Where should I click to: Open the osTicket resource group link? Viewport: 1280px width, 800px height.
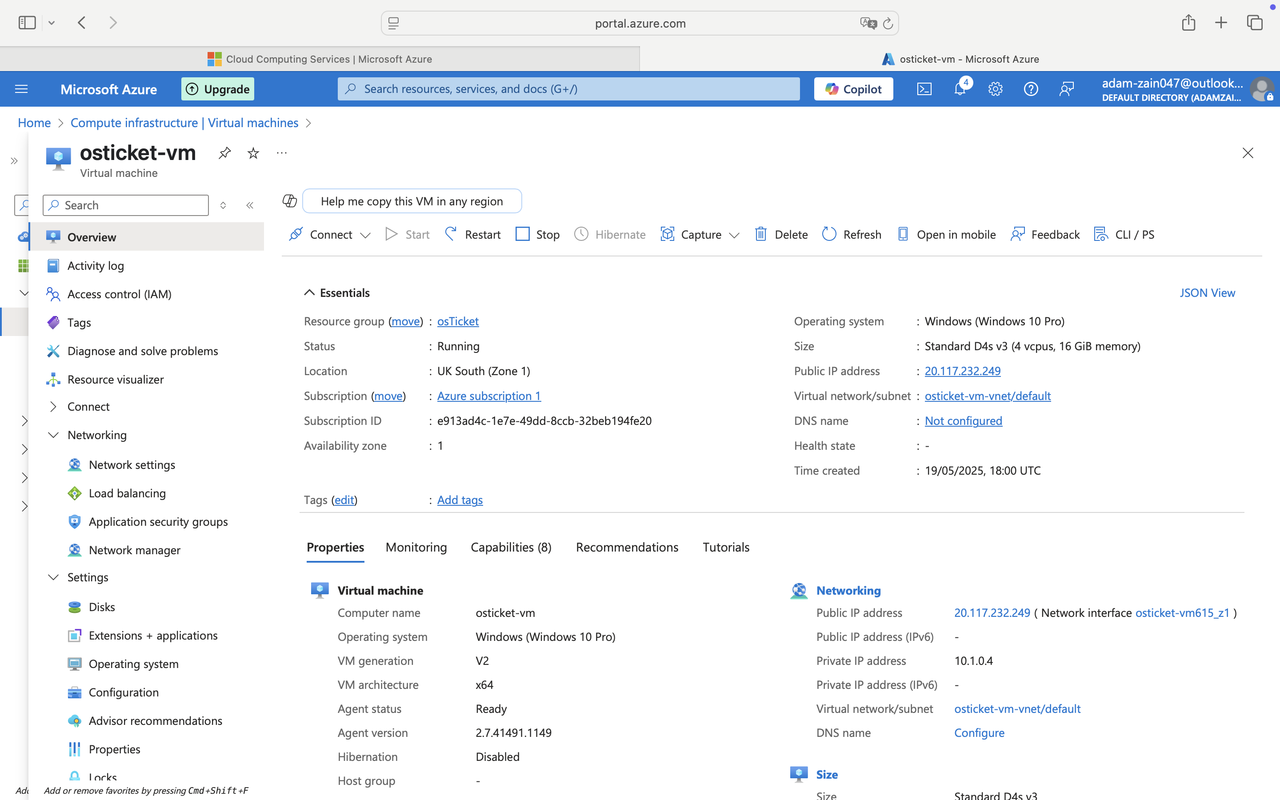coord(458,321)
